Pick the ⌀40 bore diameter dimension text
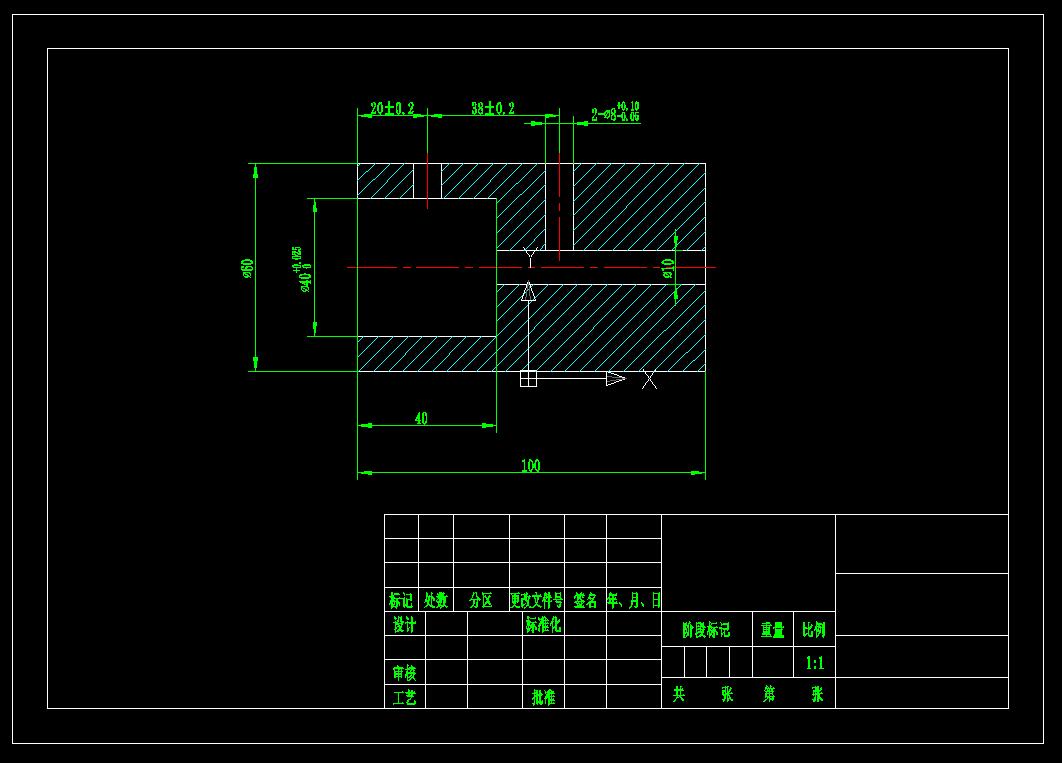 [x=301, y=270]
